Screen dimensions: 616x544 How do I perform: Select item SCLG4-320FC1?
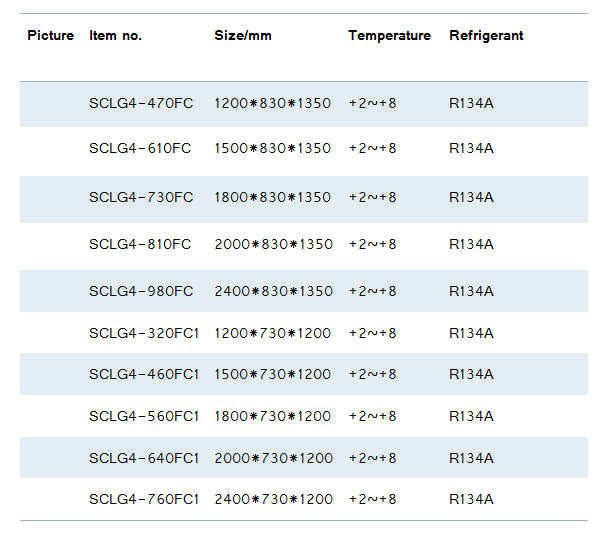(x=144, y=333)
